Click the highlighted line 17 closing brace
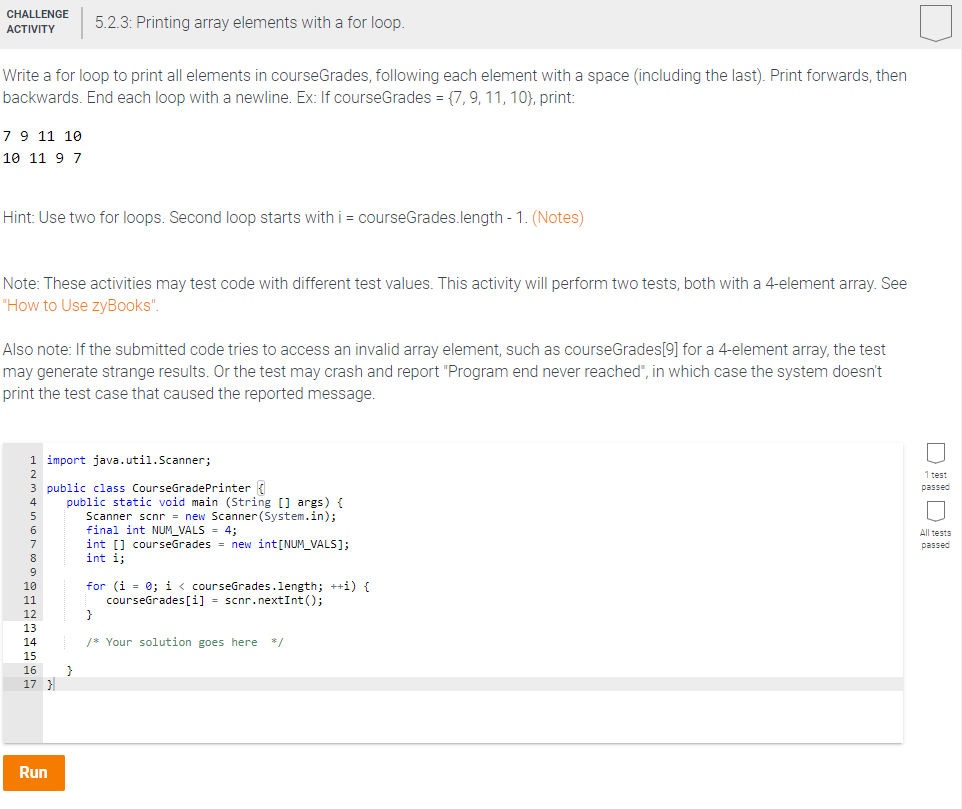The width and height of the screenshot is (962, 809). pos(49,683)
